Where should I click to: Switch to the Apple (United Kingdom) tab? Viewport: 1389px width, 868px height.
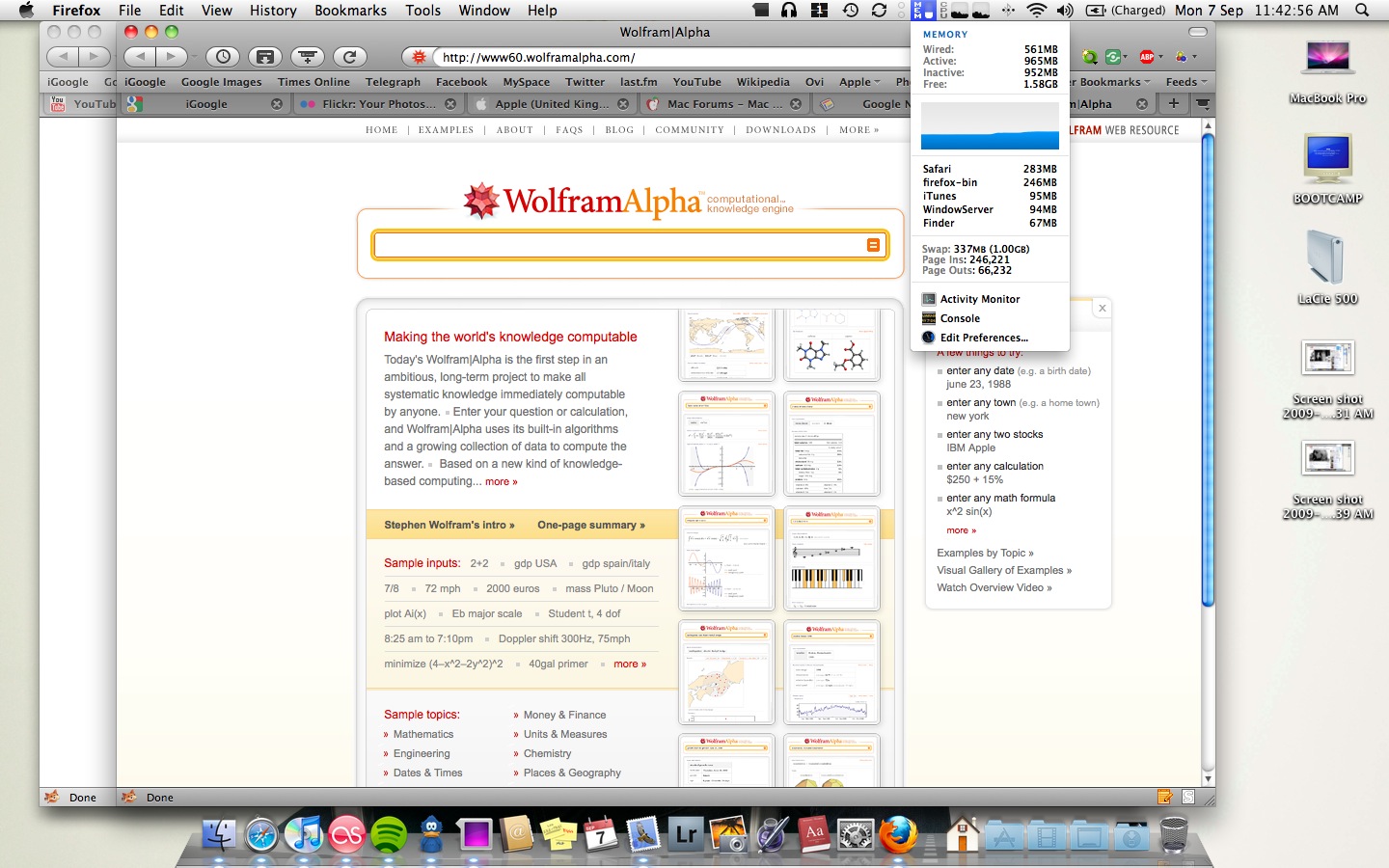(550, 103)
